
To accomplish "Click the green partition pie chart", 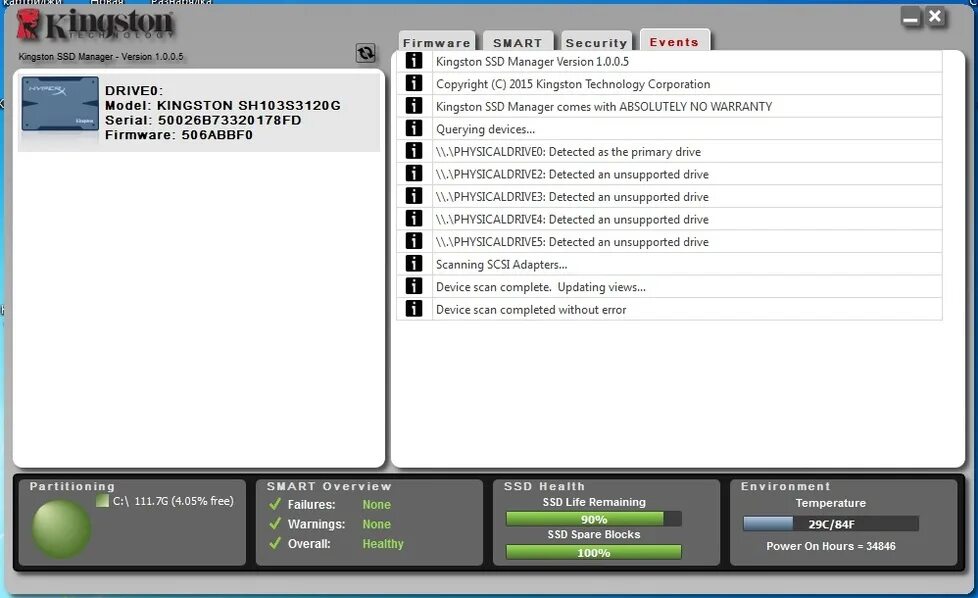I will [61, 528].
